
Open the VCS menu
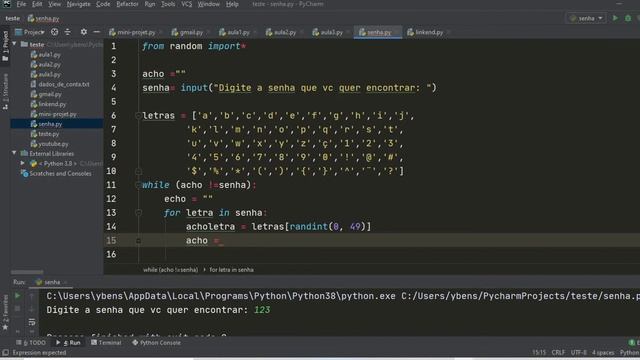[187, 4]
